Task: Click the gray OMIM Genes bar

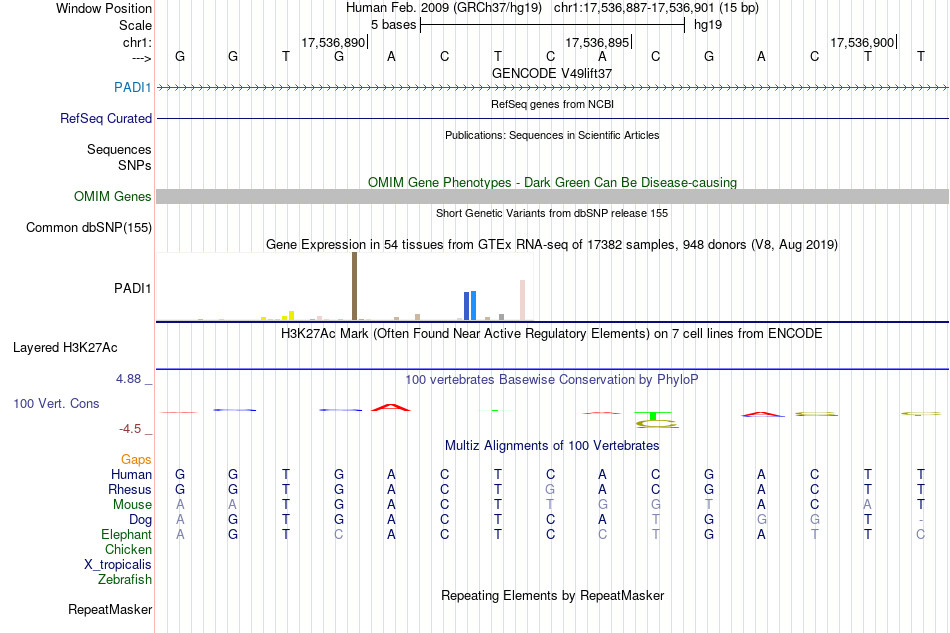Action: (552, 196)
